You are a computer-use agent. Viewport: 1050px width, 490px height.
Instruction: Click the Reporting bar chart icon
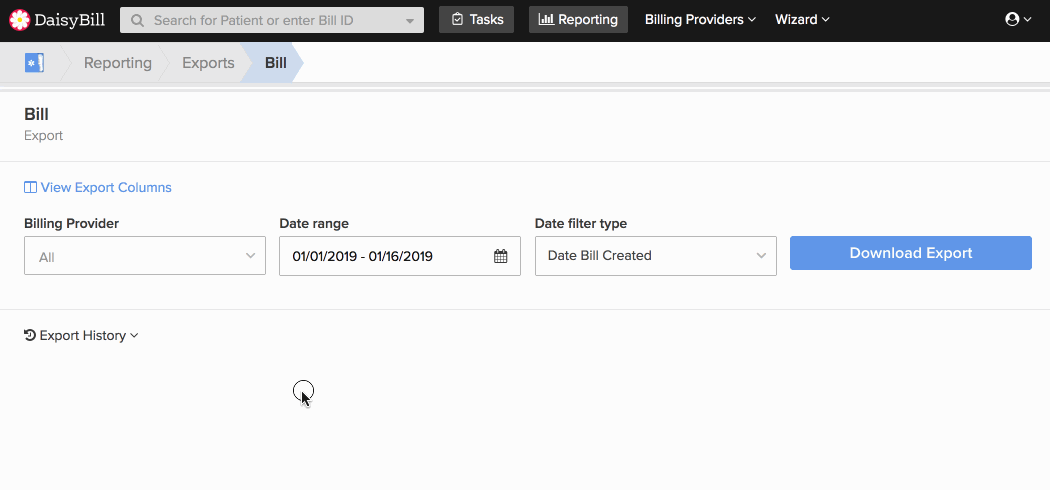[x=546, y=19]
